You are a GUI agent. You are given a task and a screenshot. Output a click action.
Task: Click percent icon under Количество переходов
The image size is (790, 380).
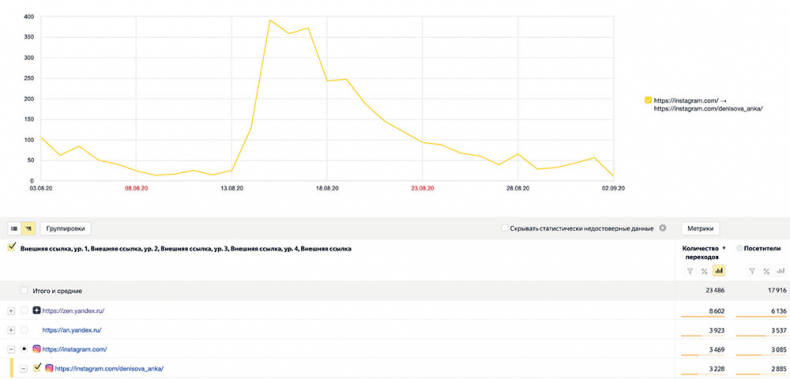[704, 271]
